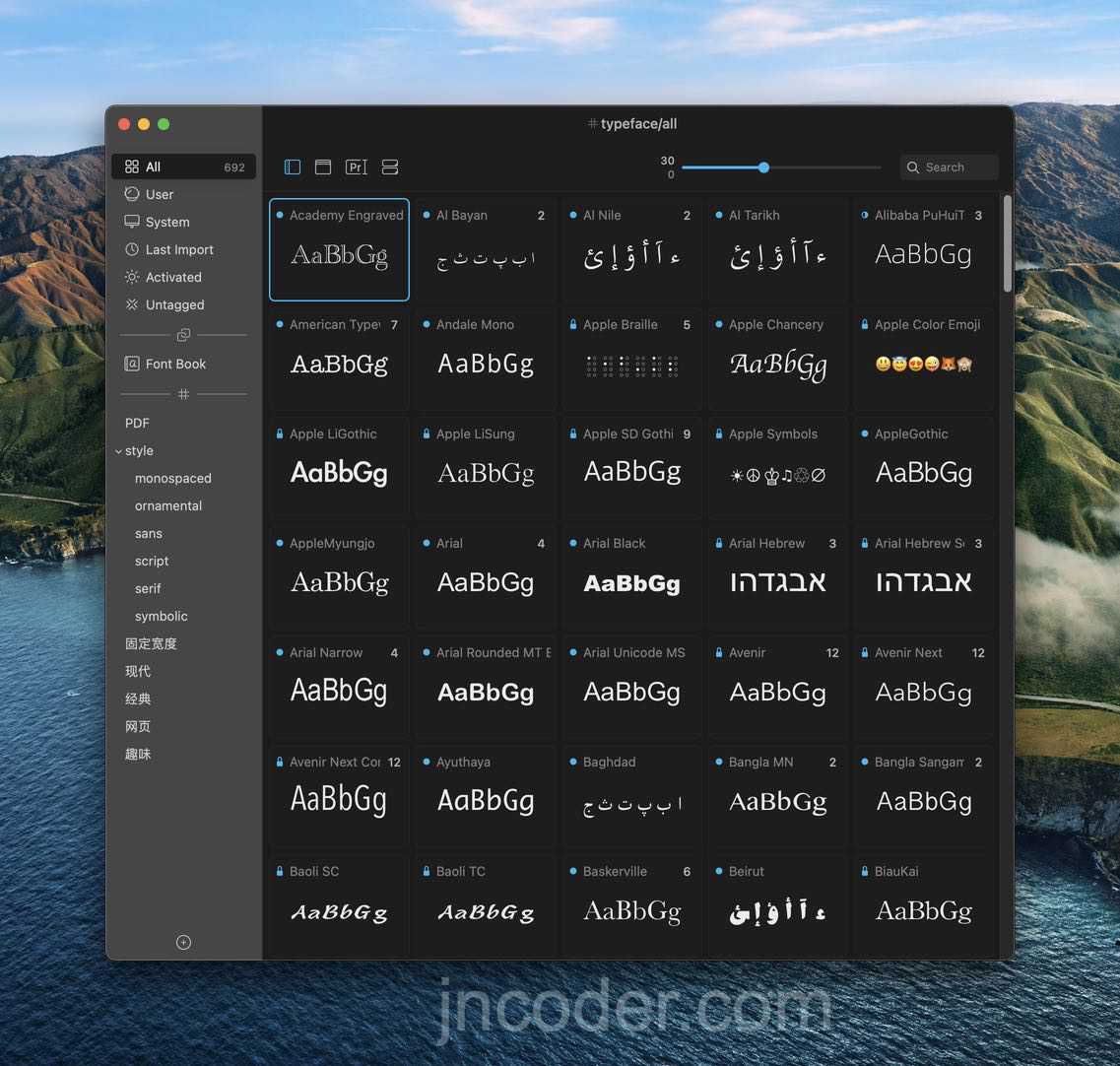Select the Arial Rounded MT Bold preview
The image size is (1120, 1066).
[x=486, y=693]
